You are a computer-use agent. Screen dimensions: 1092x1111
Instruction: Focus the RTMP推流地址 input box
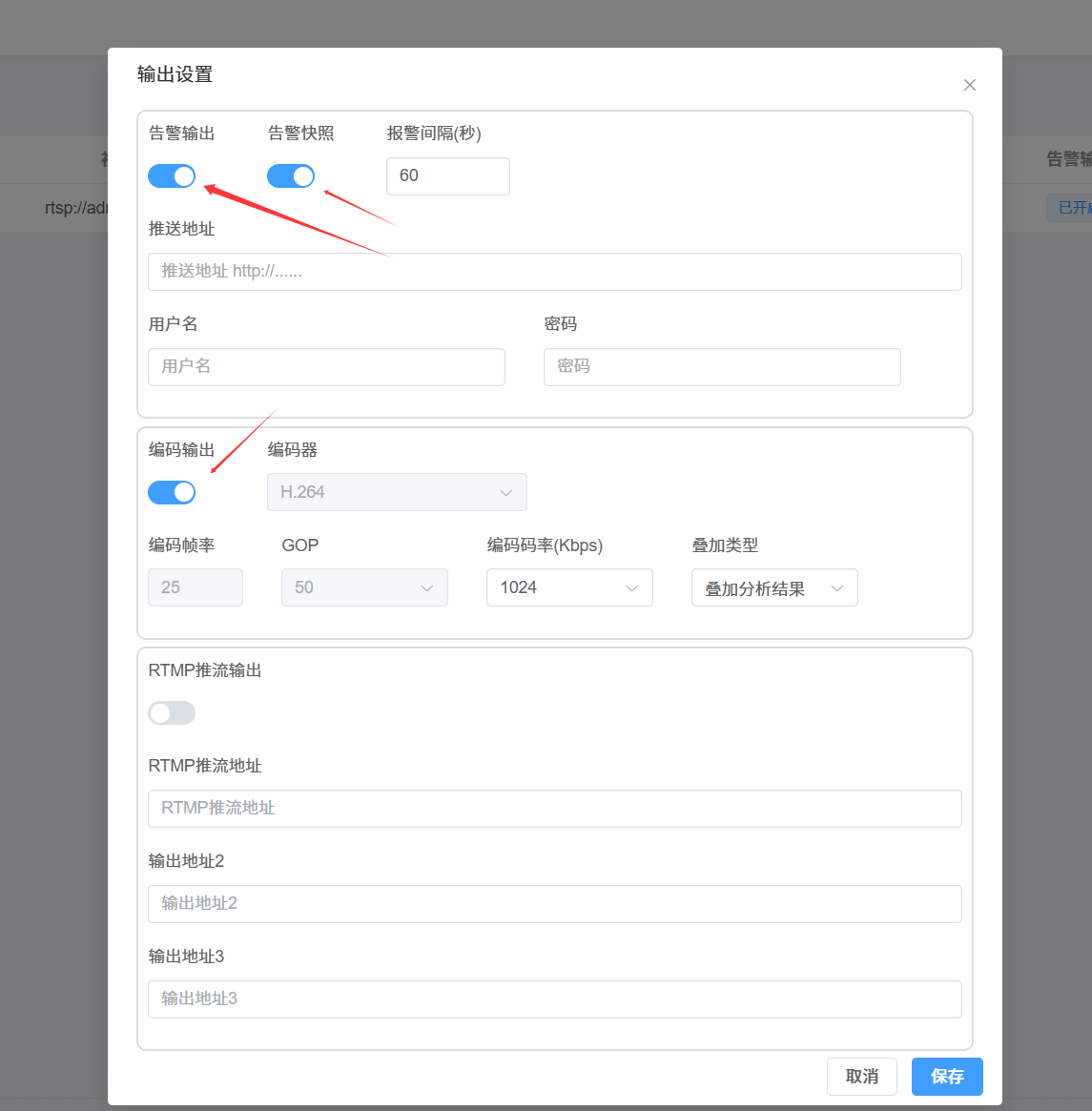(x=554, y=809)
